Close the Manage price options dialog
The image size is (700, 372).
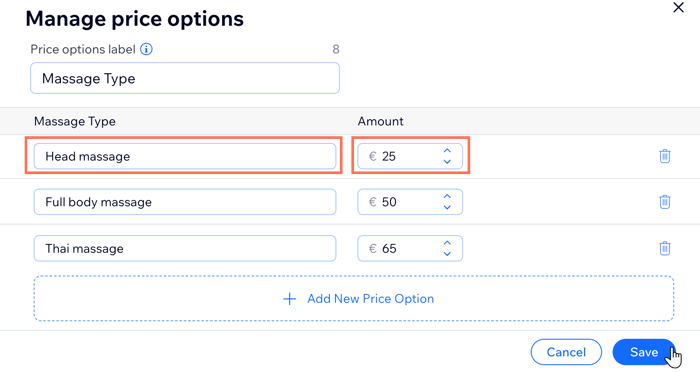click(x=678, y=8)
